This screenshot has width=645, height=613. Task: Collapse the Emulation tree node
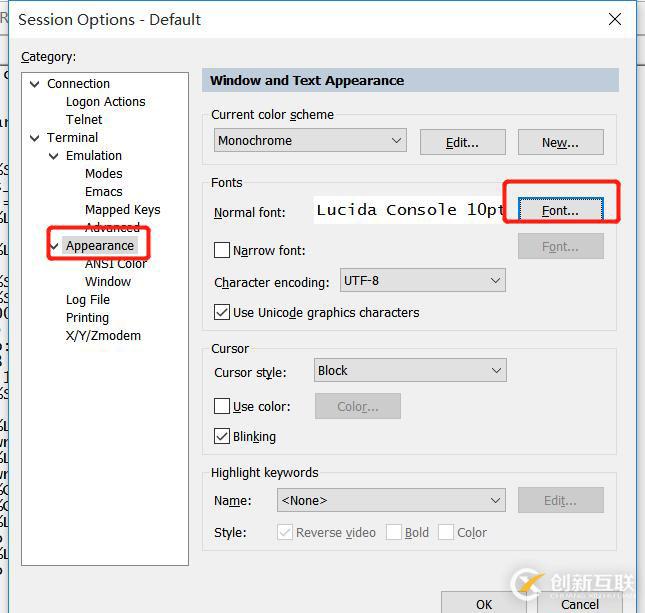coord(54,156)
